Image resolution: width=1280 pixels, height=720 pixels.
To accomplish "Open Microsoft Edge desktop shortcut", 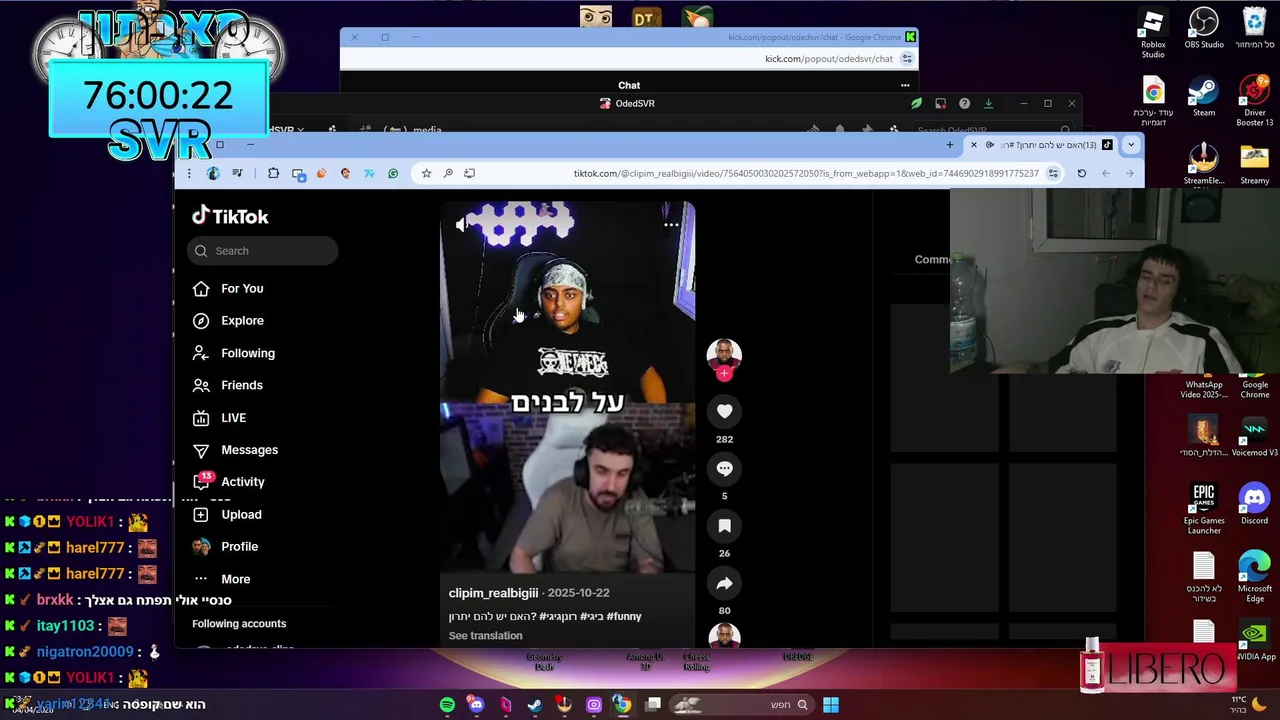I will tap(1255, 577).
